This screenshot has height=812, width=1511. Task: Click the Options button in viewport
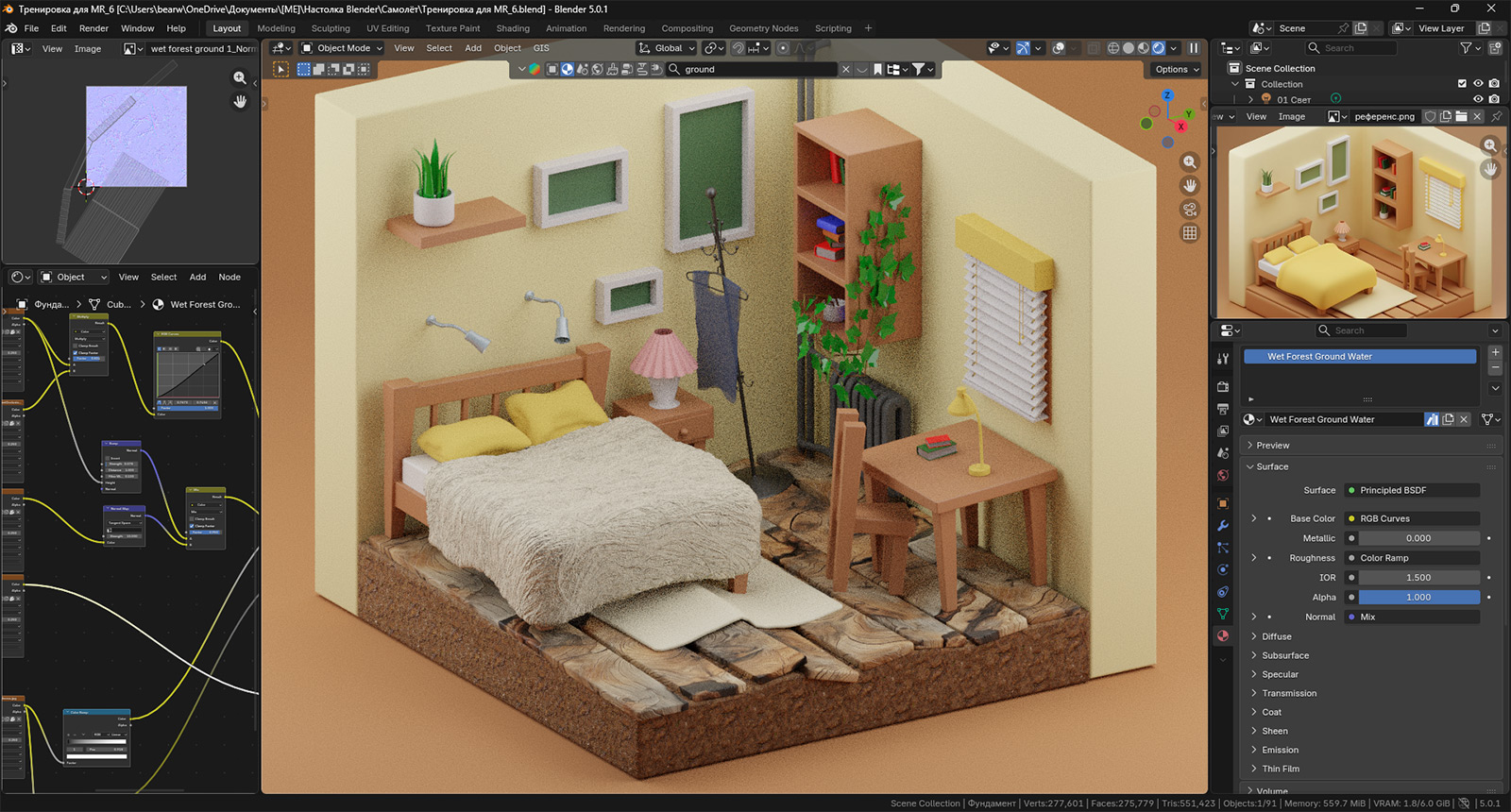tap(1176, 69)
